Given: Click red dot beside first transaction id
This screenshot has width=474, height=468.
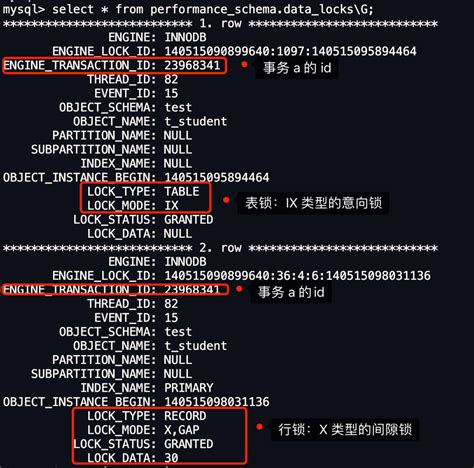Looking at the screenshot, I should (244, 64).
